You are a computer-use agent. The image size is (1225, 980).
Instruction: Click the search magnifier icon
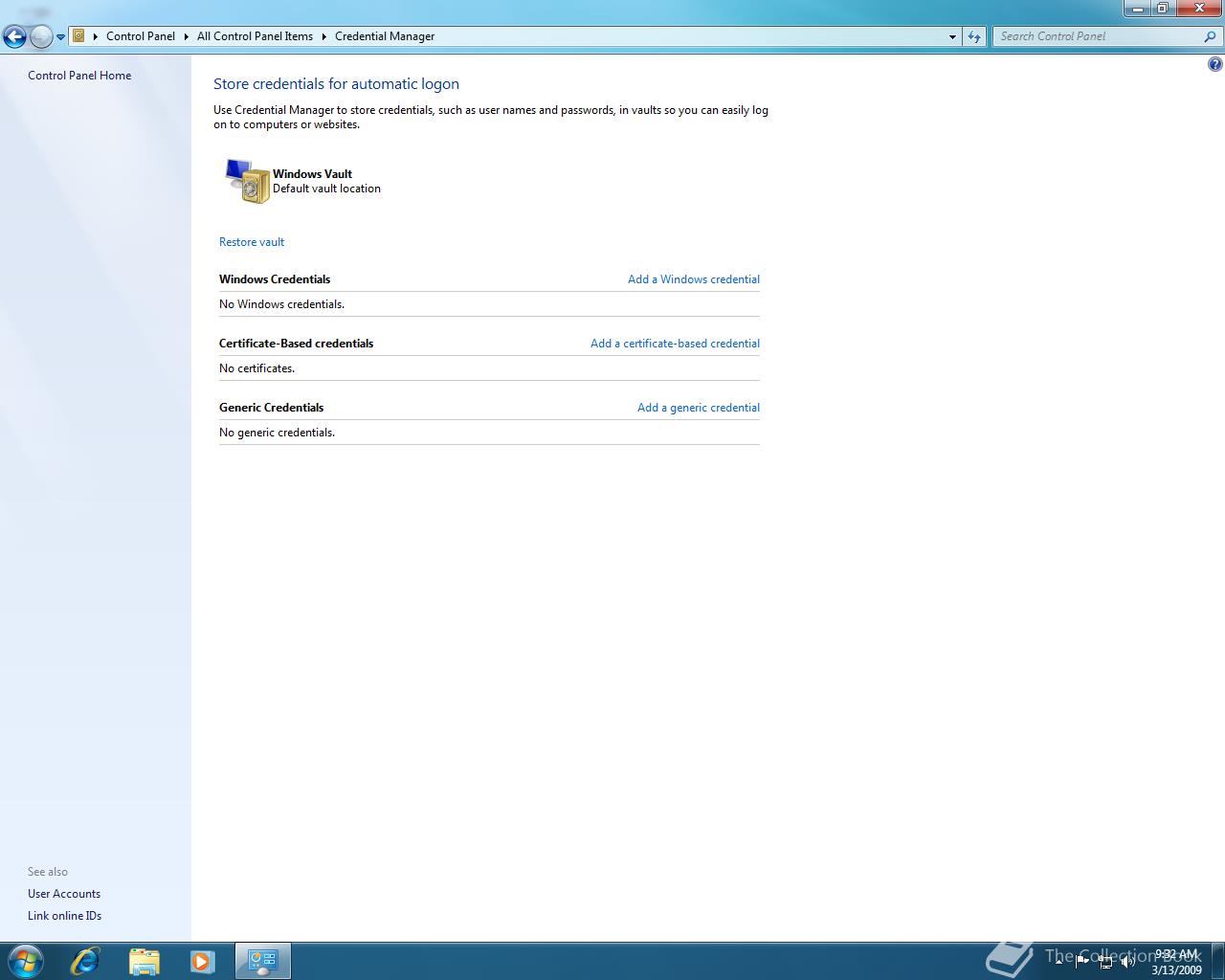(1211, 36)
